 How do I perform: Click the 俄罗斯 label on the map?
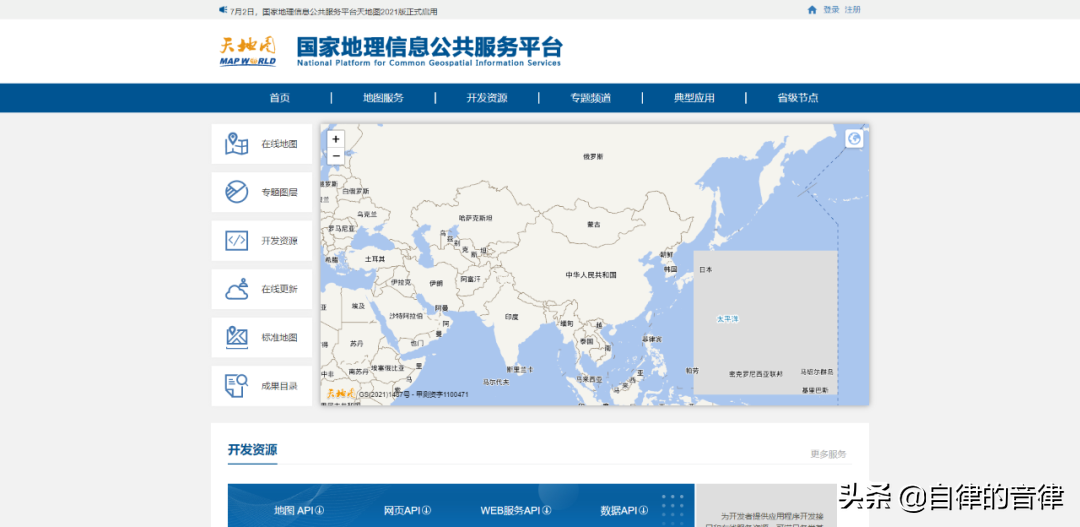point(593,157)
